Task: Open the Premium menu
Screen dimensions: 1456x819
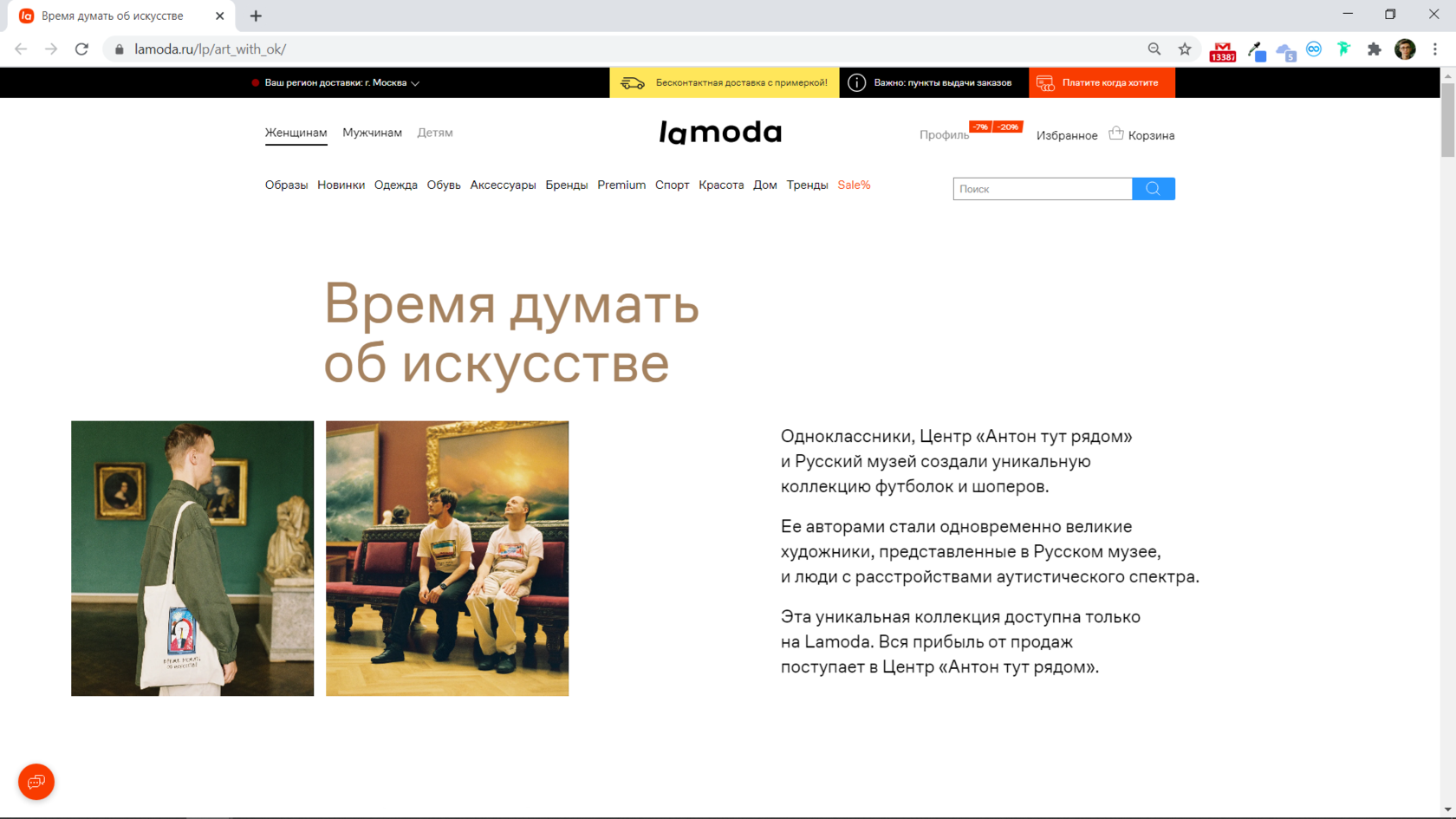Action: click(x=621, y=185)
